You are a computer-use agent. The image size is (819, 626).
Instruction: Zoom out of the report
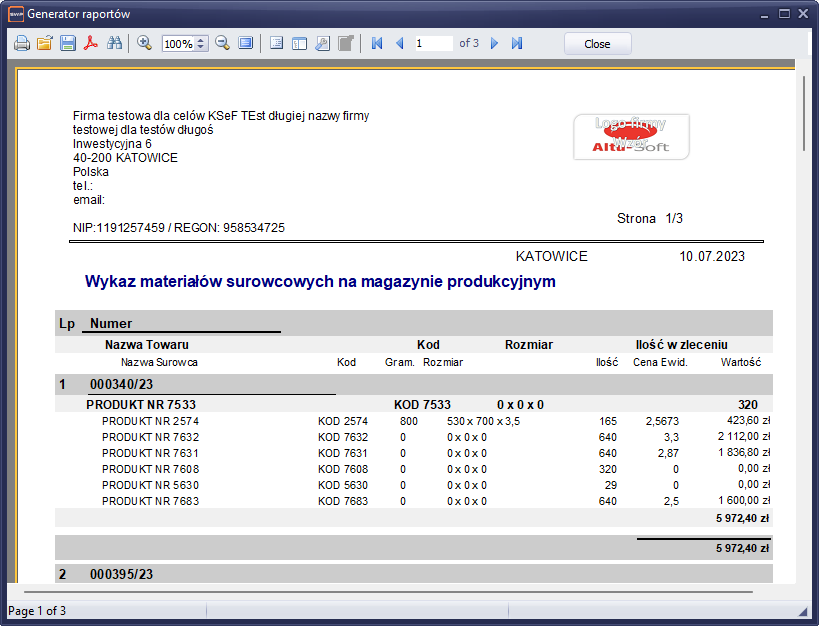click(x=222, y=44)
